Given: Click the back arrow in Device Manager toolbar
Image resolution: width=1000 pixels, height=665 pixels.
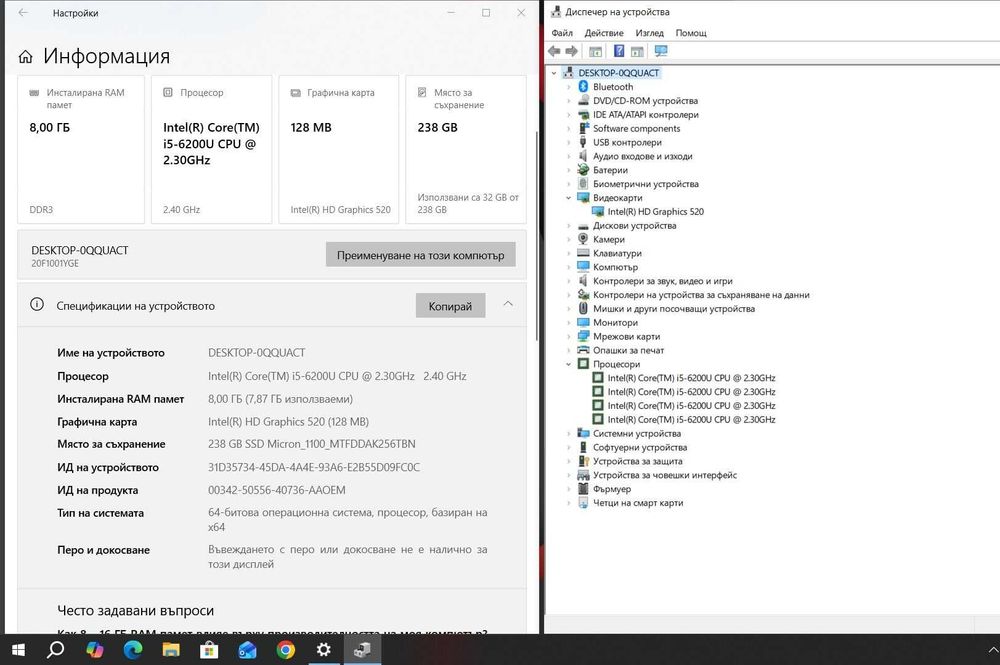Looking at the screenshot, I should tap(554, 51).
